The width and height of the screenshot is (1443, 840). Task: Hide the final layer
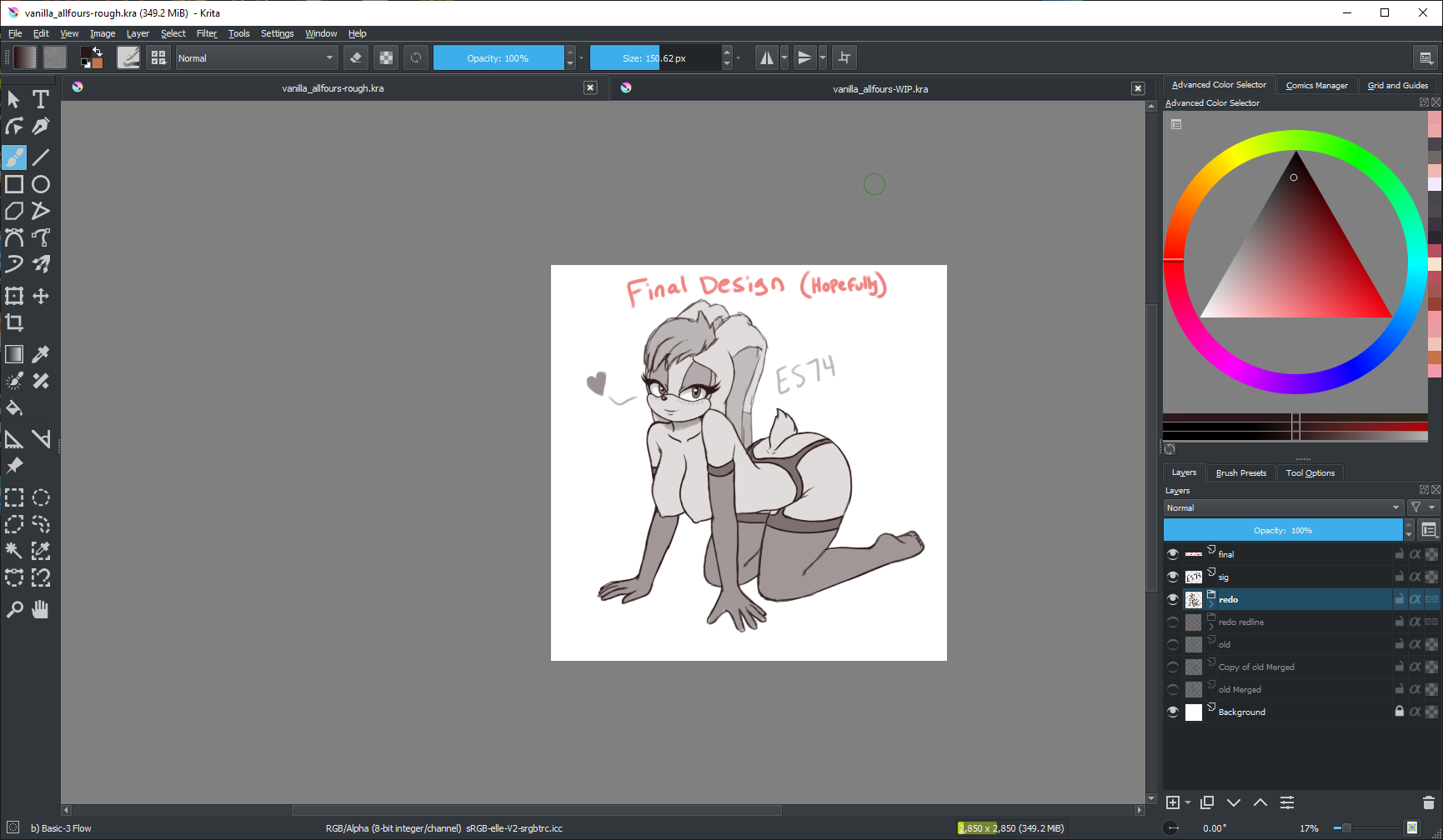coord(1173,554)
